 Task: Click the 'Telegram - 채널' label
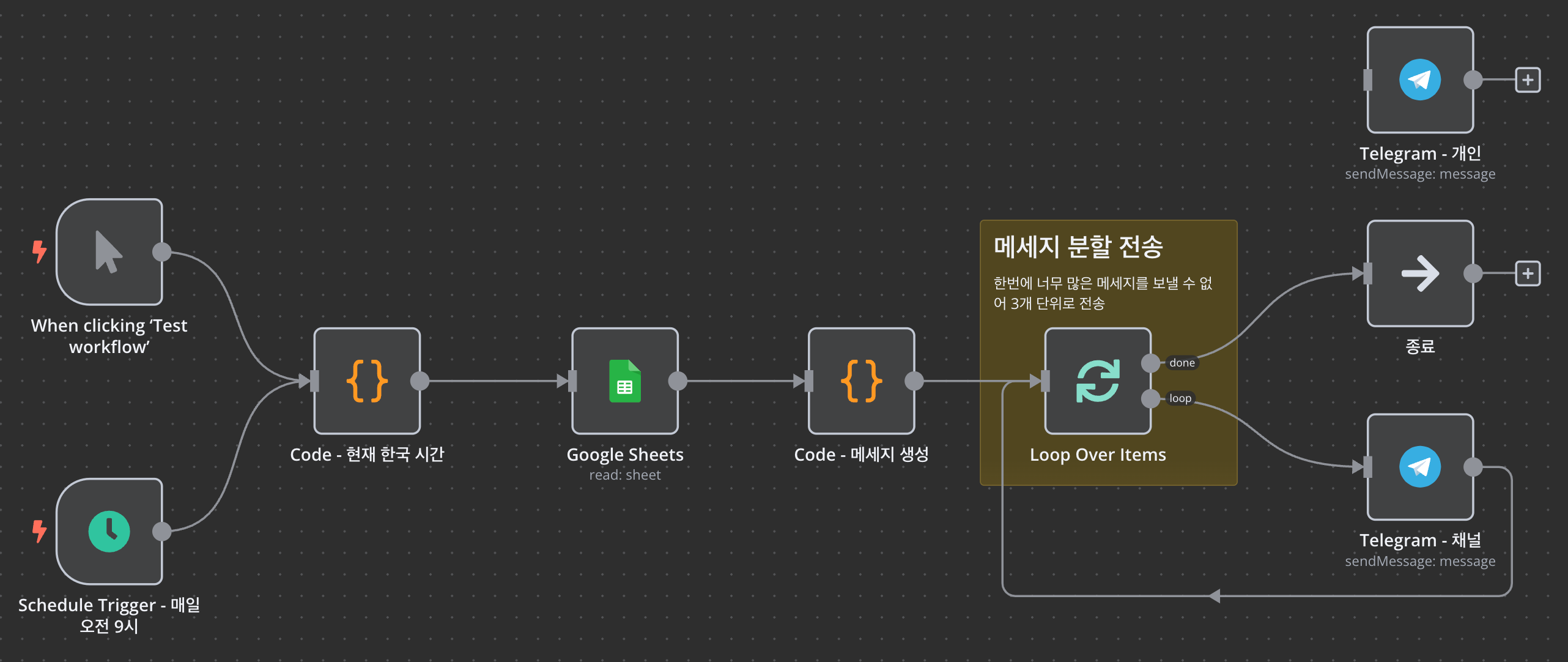pyautogui.click(x=1420, y=540)
